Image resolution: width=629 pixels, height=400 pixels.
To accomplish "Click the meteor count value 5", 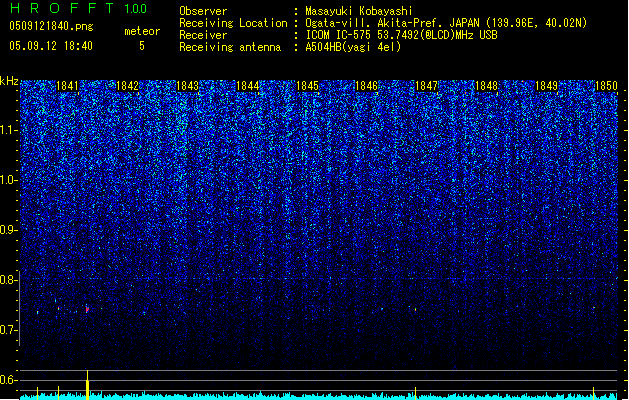I will (142, 46).
